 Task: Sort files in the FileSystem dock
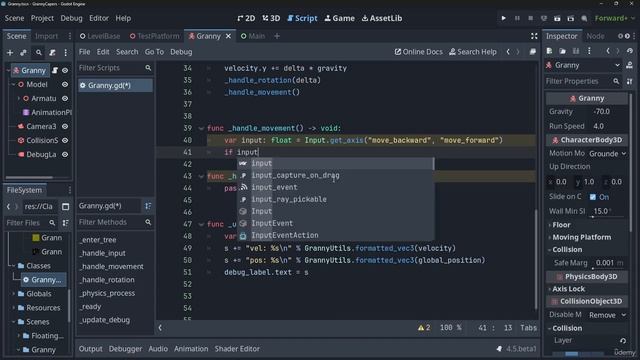65,223
